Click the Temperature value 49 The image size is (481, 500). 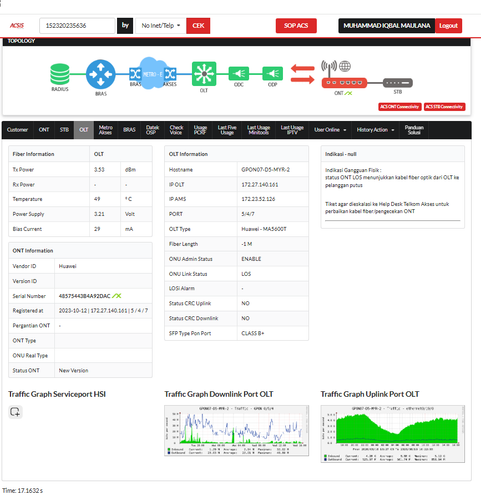click(x=97, y=199)
